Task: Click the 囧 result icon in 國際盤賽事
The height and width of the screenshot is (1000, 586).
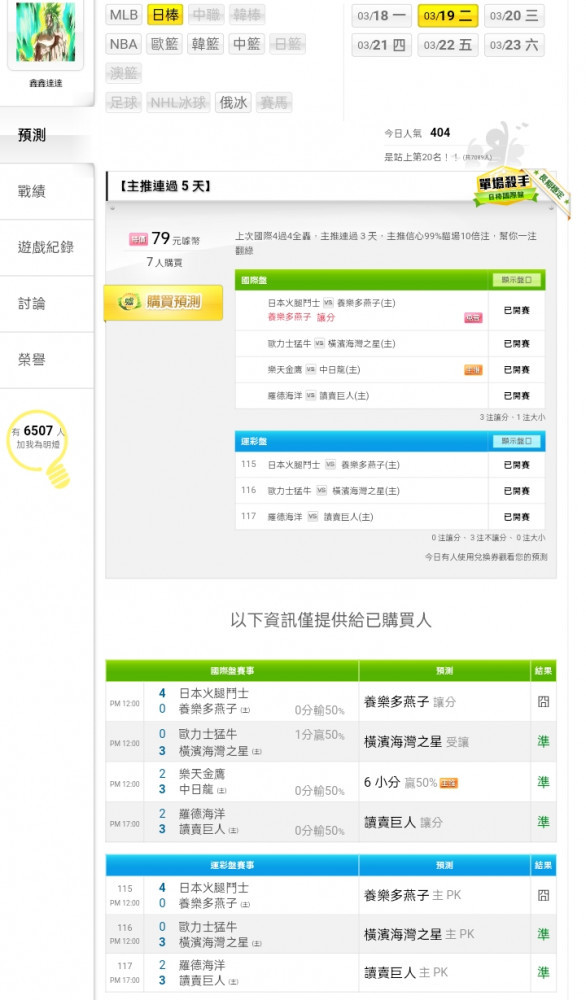Action: [543, 702]
